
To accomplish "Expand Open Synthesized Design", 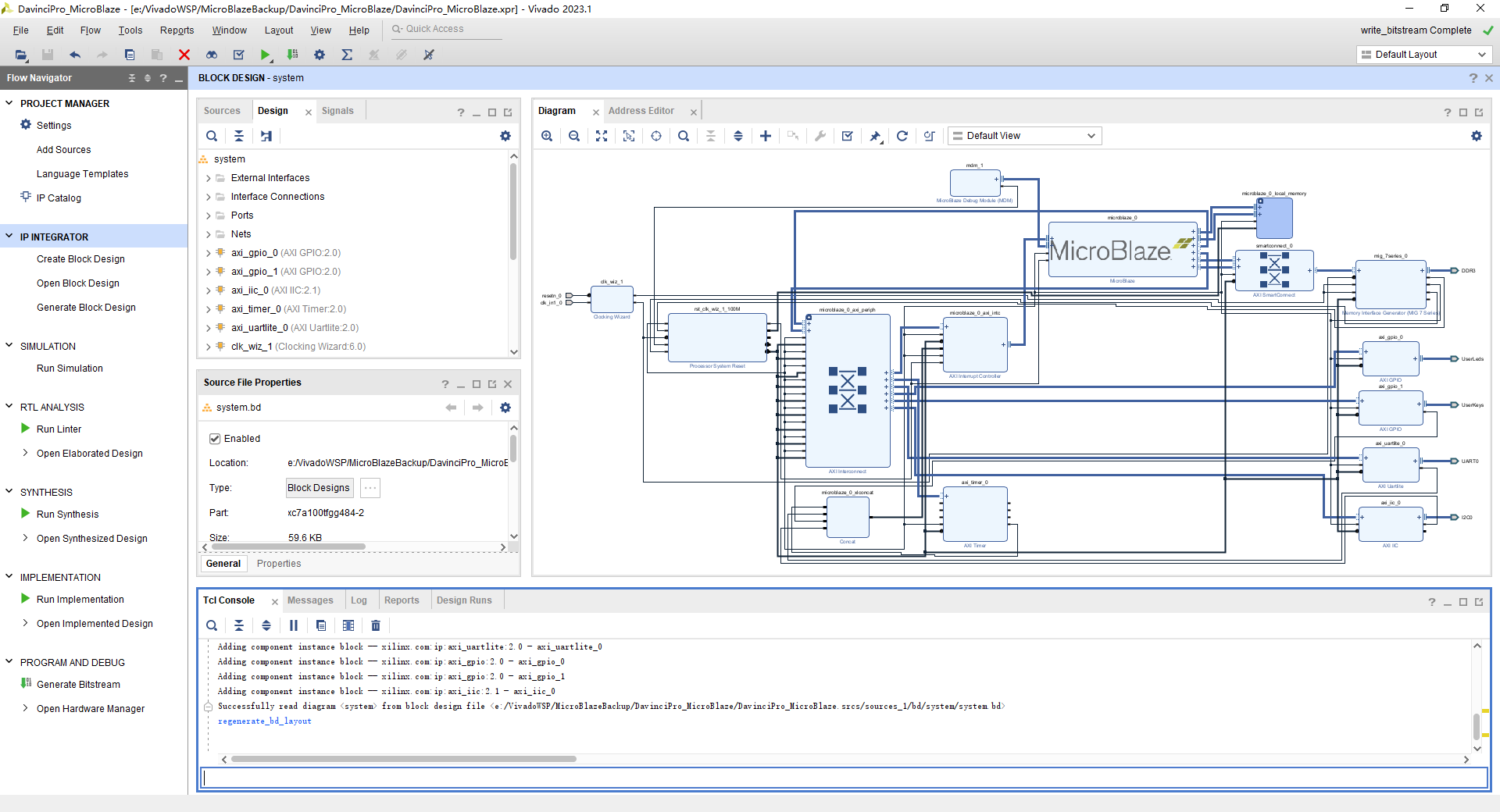I will point(25,538).
